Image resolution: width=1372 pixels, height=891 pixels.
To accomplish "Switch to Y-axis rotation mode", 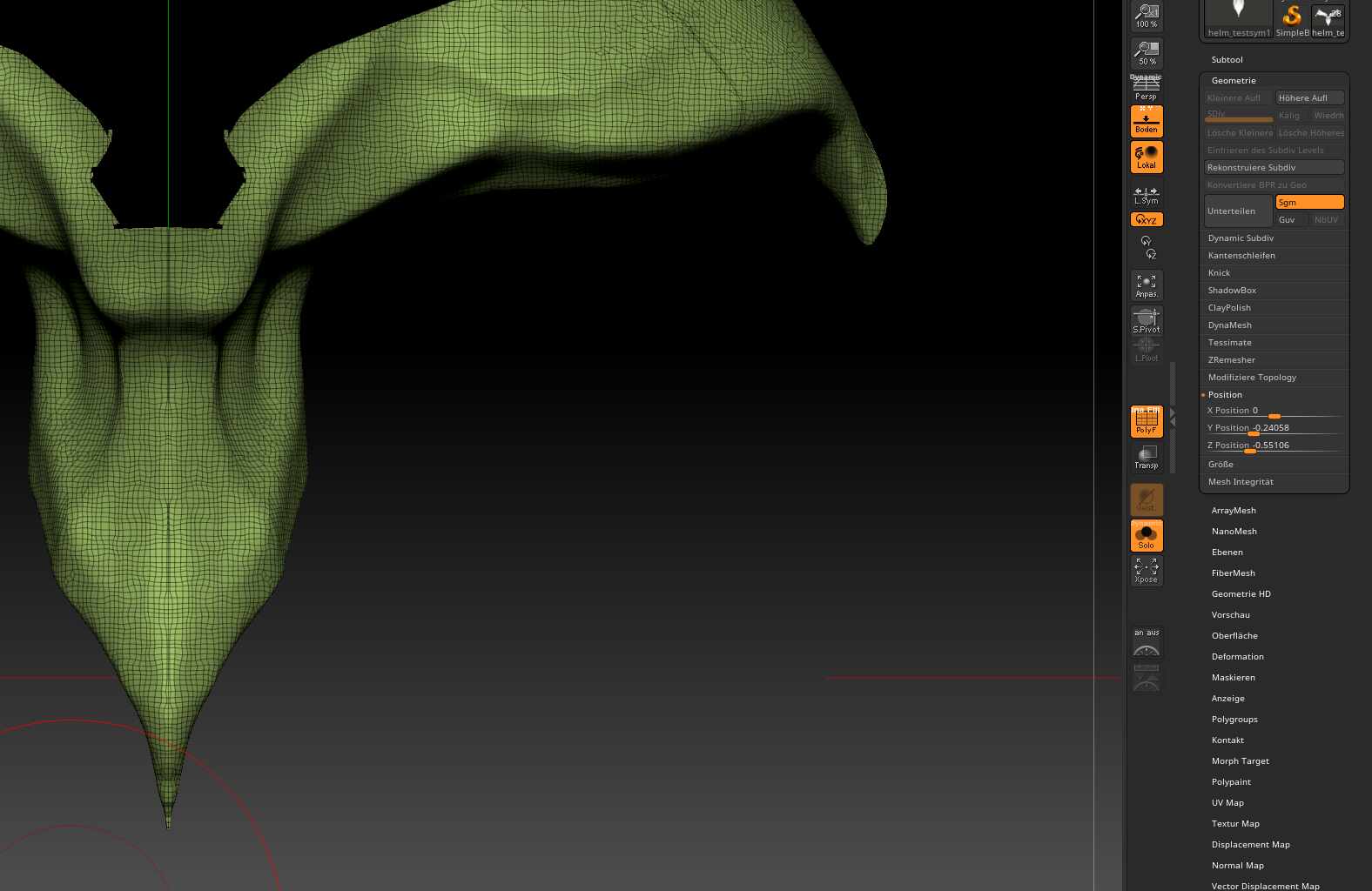I will click(1146, 240).
